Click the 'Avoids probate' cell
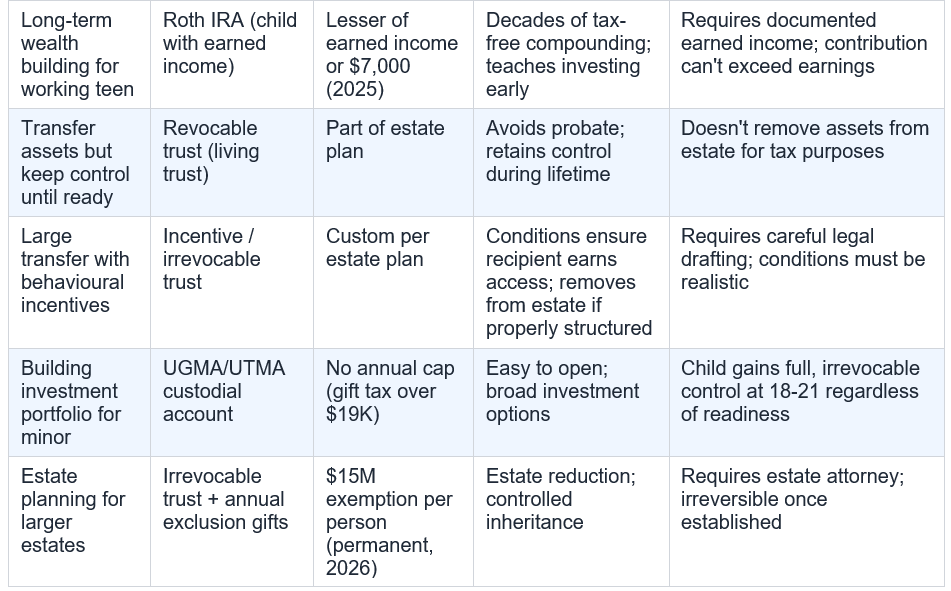This screenshot has height=591, width=951. coord(571,163)
